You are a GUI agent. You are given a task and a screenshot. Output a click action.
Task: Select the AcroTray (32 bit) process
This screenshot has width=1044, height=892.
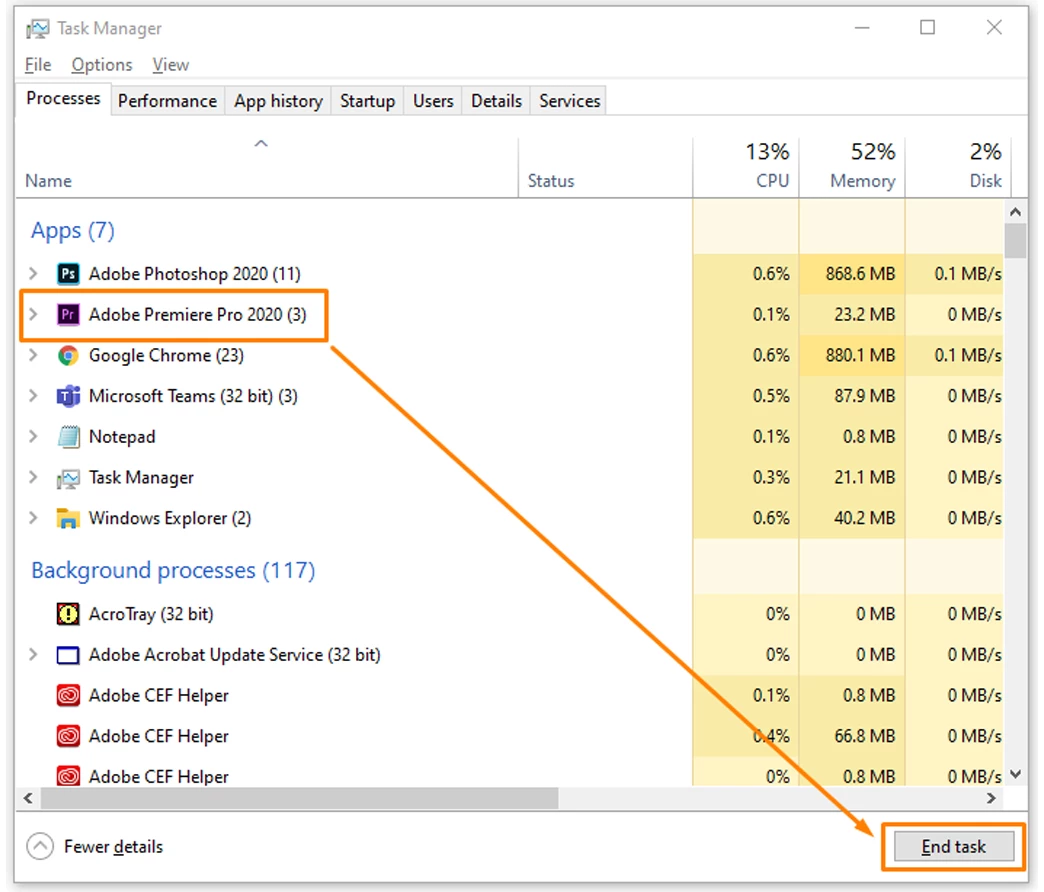511,614
